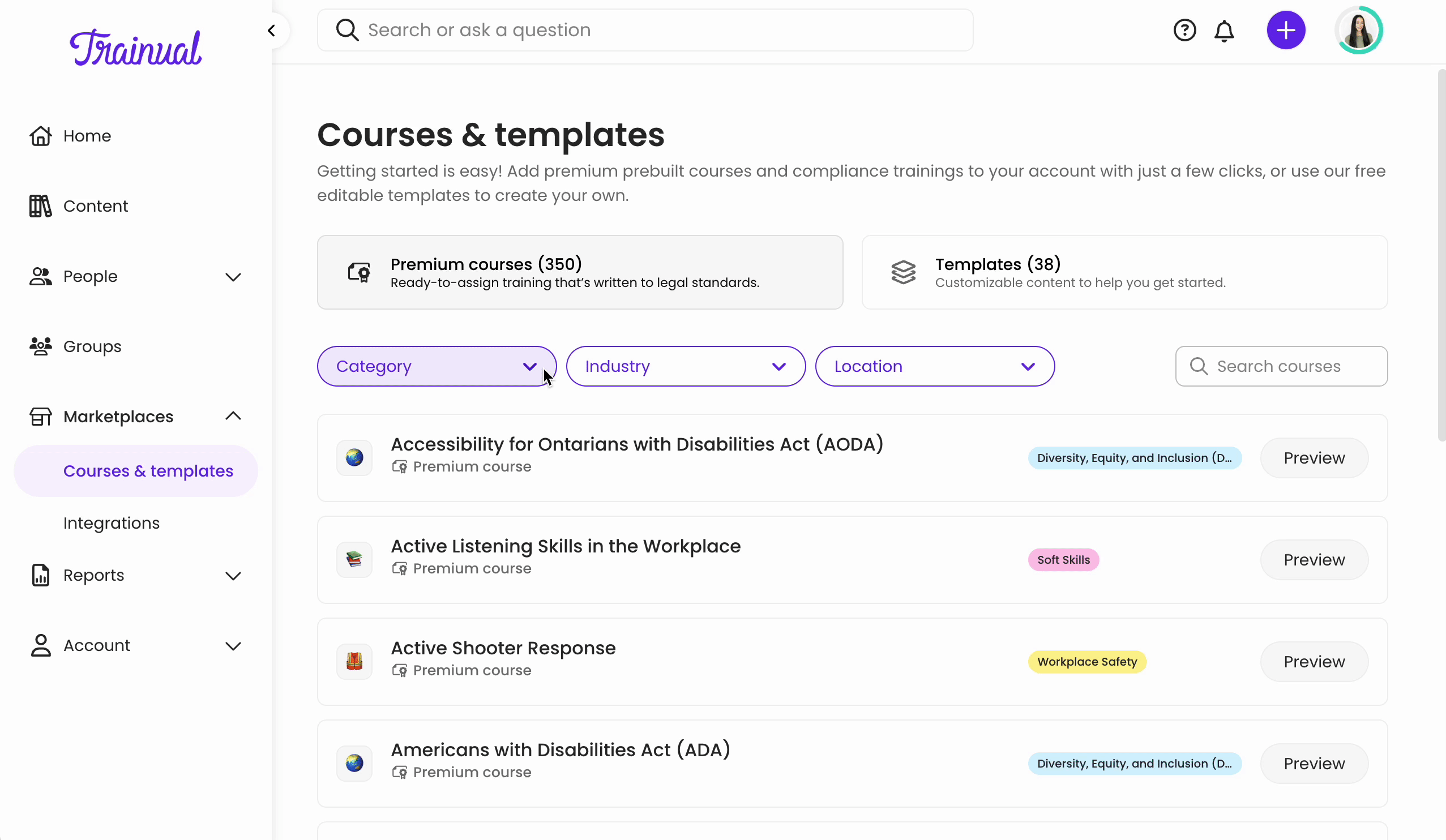Image resolution: width=1446 pixels, height=840 pixels.
Task: Select Courses & templates in the sidebar
Action: point(136,471)
